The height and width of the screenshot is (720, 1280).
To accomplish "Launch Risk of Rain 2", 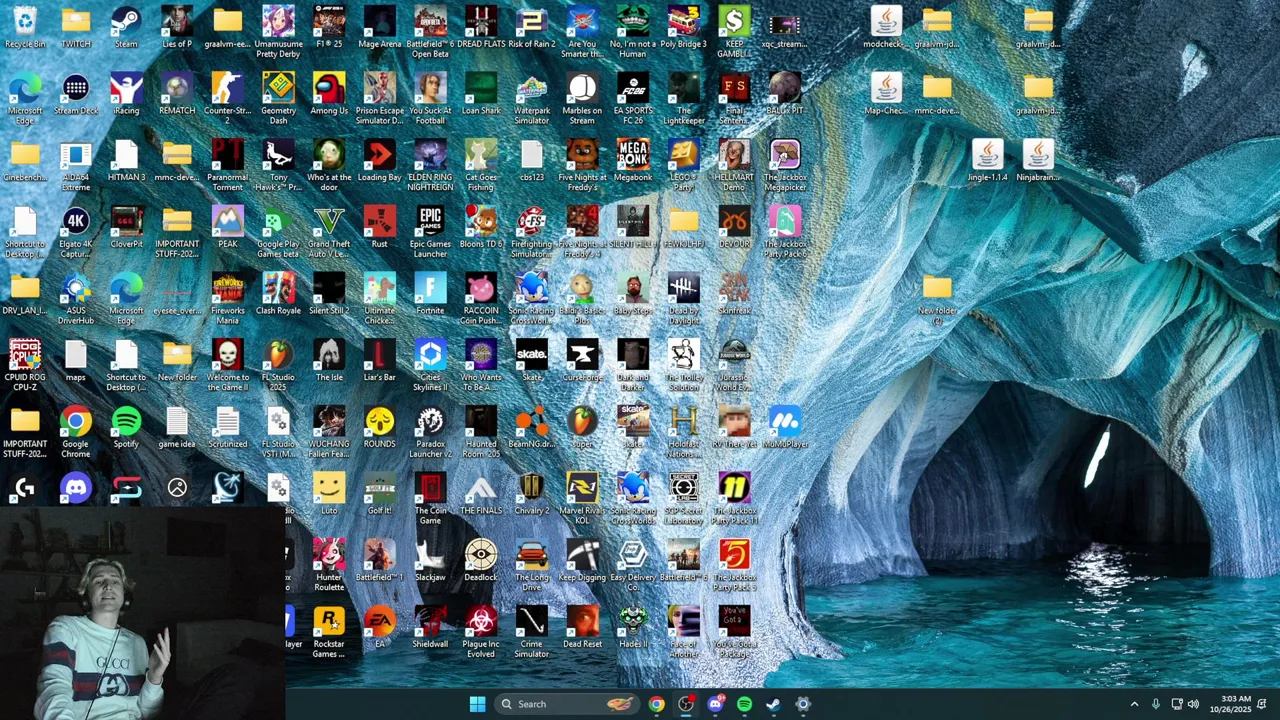I will click(532, 27).
